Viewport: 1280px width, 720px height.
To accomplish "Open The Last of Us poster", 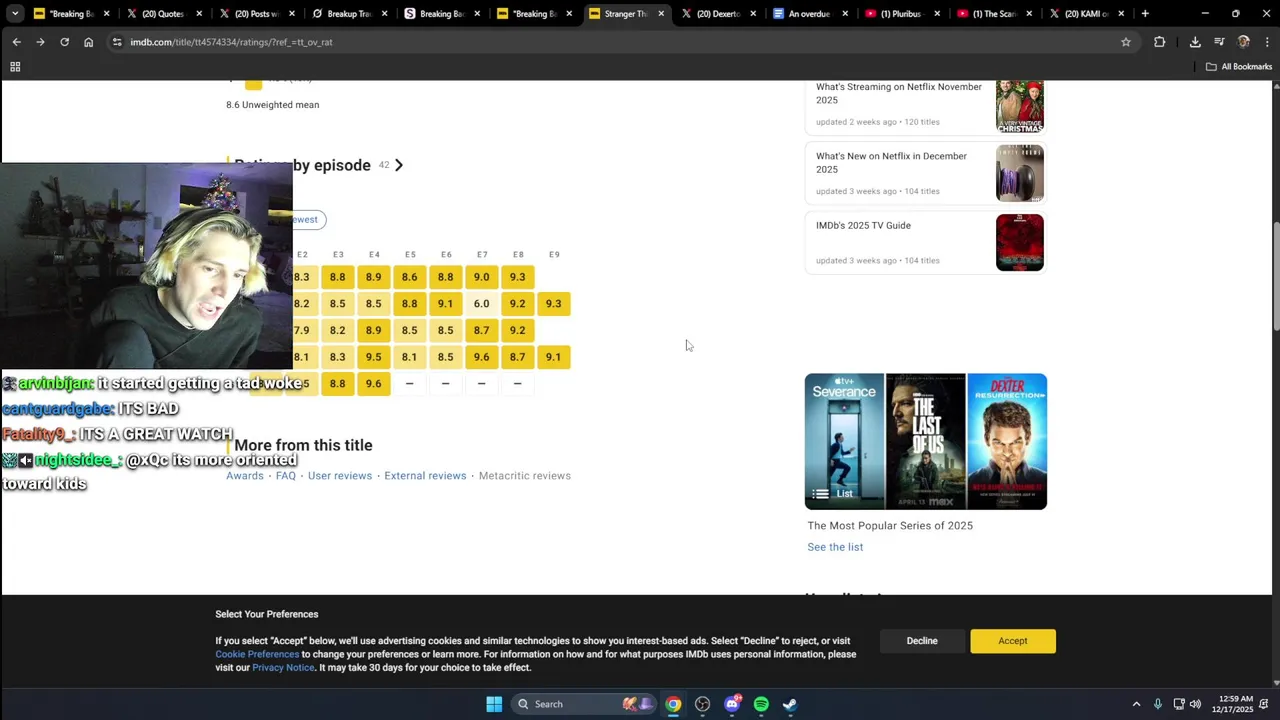I will click(926, 441).
